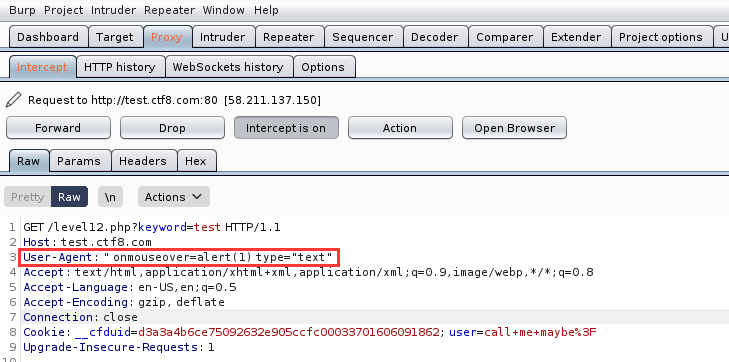Open the Help menu
The height and width of the screenshot is (362, 729).
click(x=266, y=10)
